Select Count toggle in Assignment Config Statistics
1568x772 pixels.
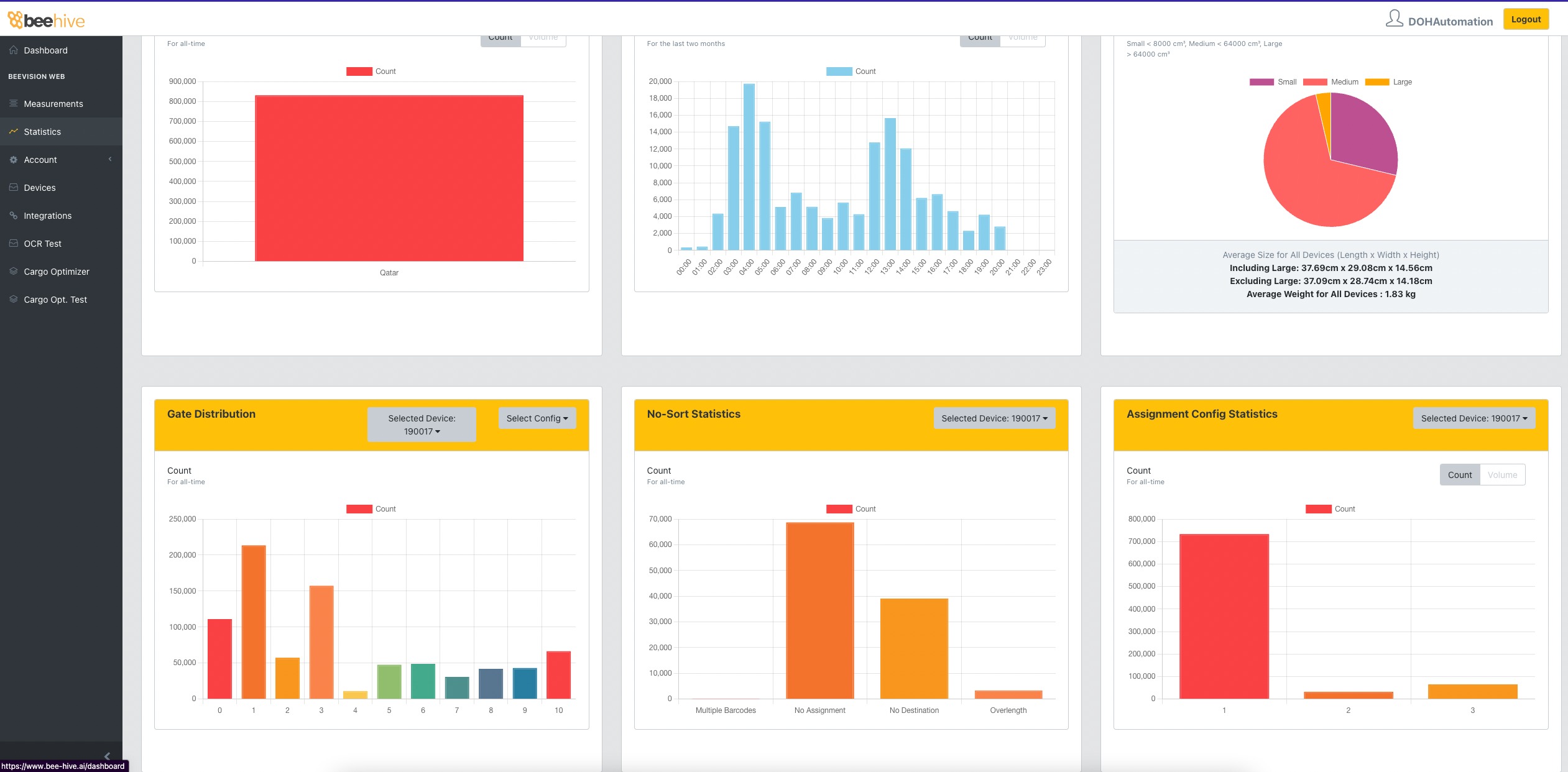point(1459,475)
